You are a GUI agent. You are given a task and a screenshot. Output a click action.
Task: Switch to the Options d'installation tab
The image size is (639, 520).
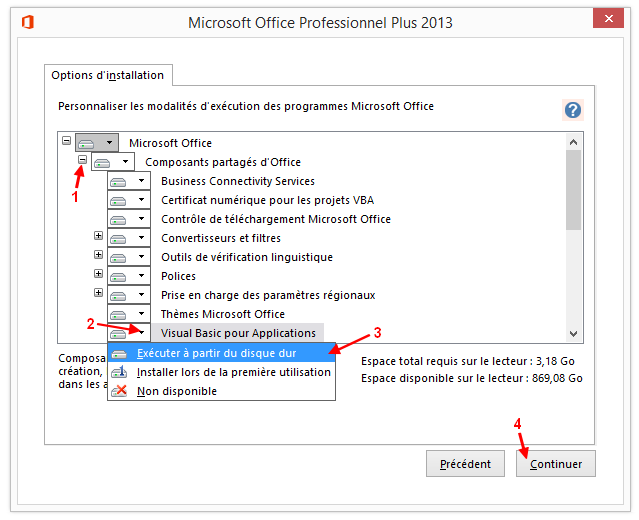coord(110,75)
